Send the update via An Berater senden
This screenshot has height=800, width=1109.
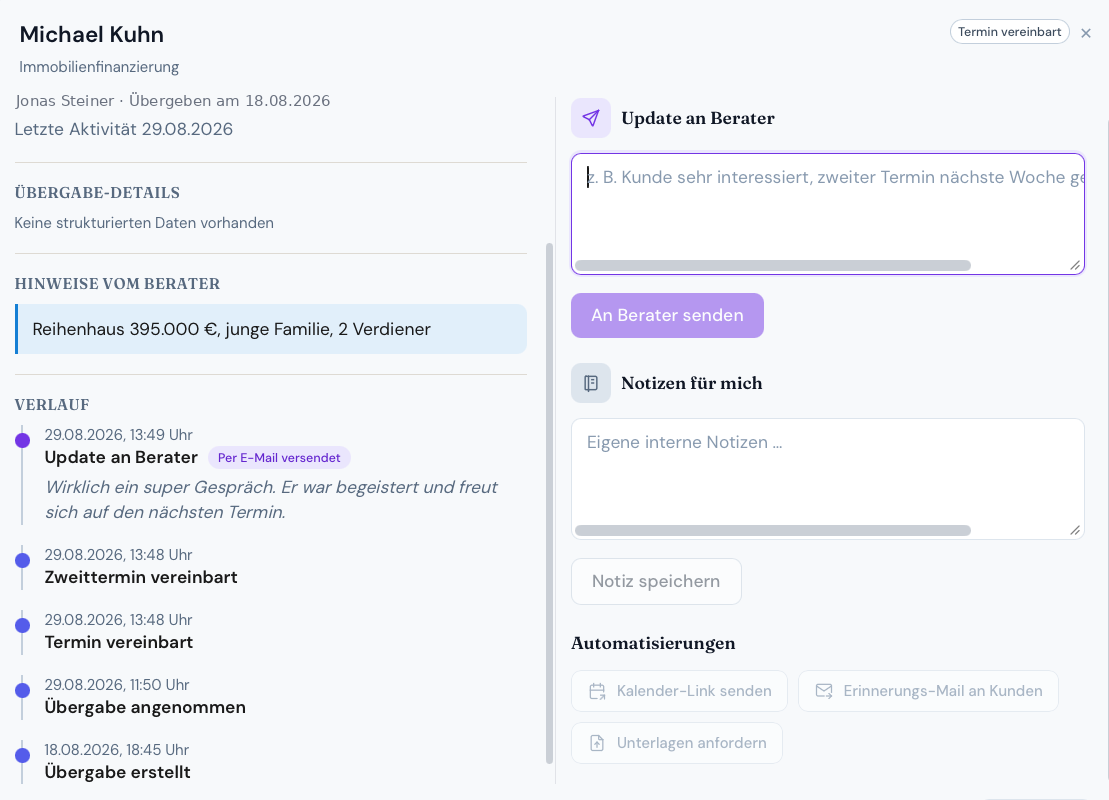pos(667,315)
